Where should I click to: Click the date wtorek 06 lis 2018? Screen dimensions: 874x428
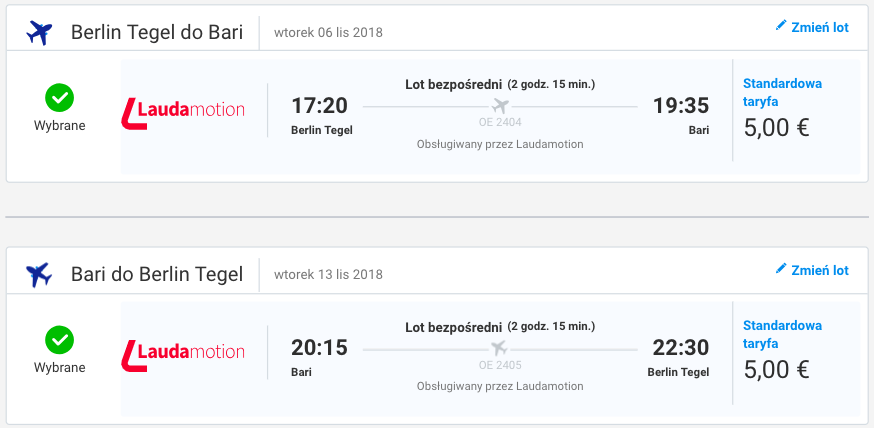[328, 32]
